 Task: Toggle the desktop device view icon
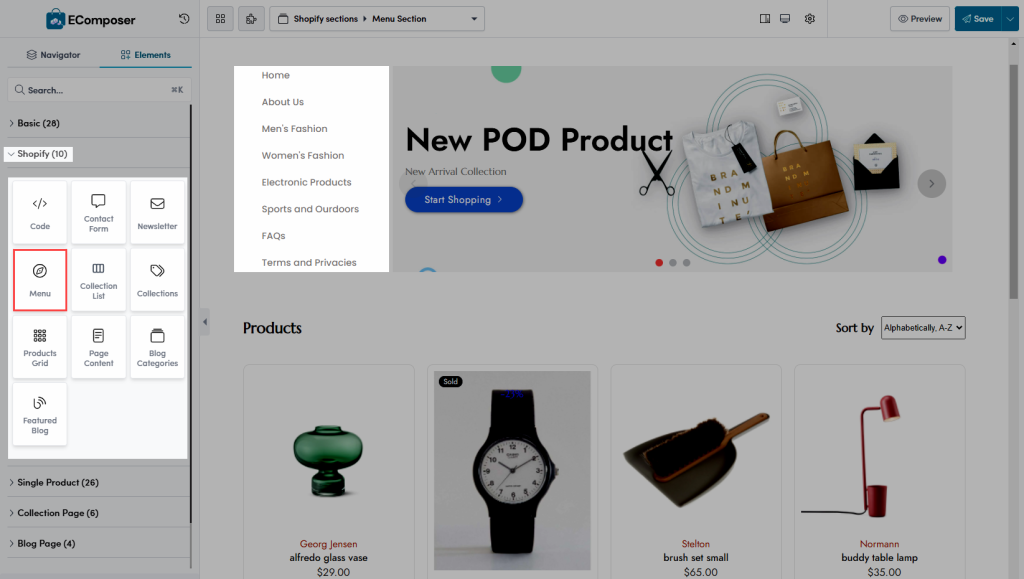click(x=785, y=19)
